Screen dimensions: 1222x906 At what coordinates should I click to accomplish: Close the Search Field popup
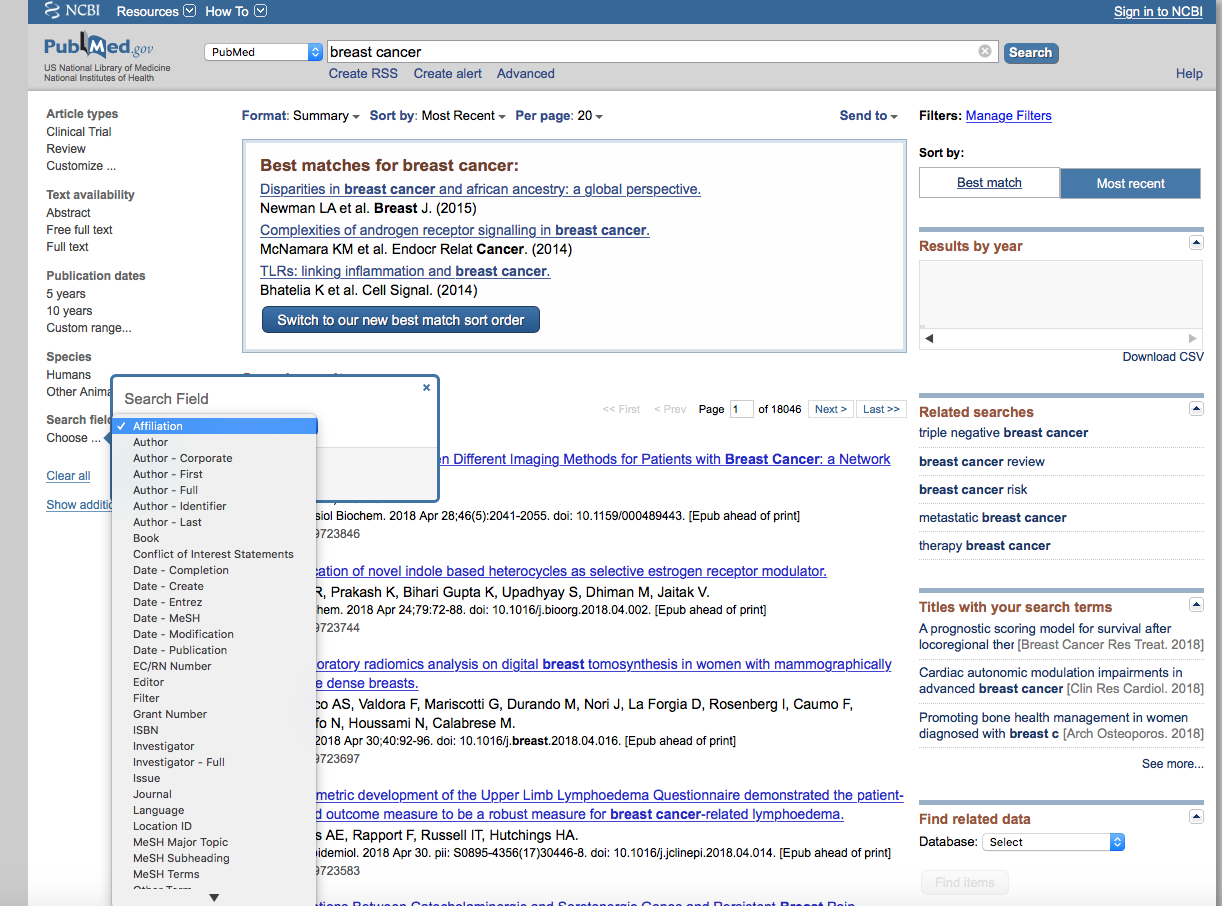(x=426, y=387)
